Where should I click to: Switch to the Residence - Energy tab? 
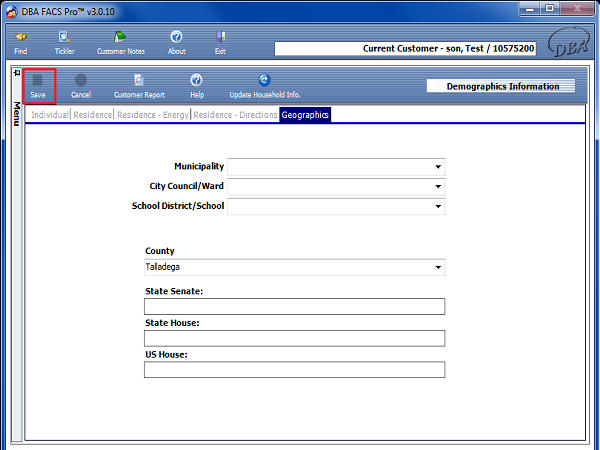[153, 115]
